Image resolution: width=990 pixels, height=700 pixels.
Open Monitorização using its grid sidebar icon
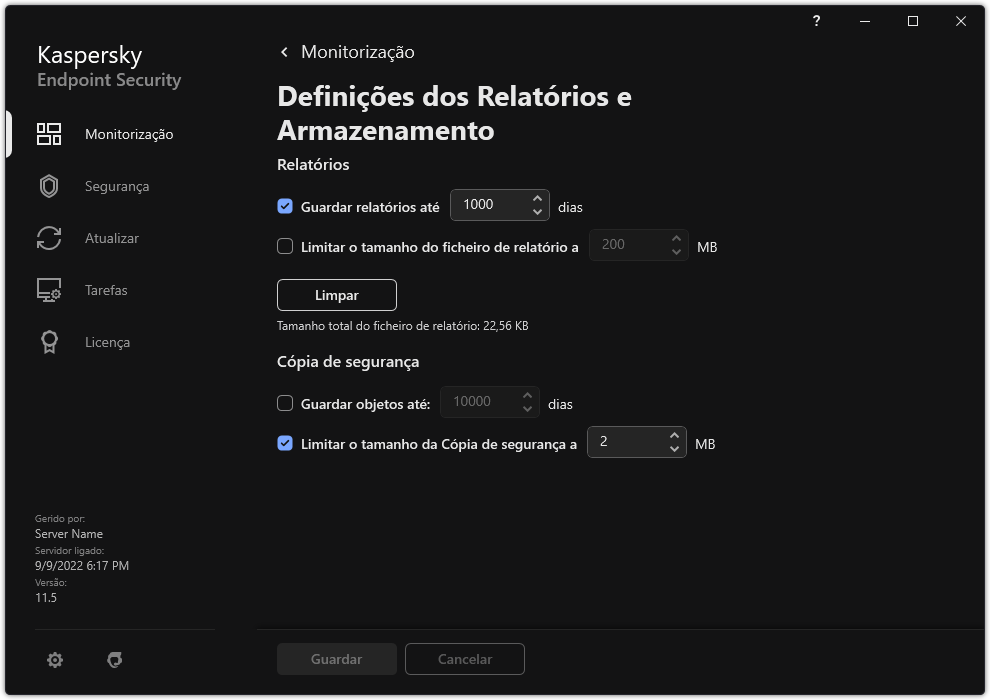[48, 133]
